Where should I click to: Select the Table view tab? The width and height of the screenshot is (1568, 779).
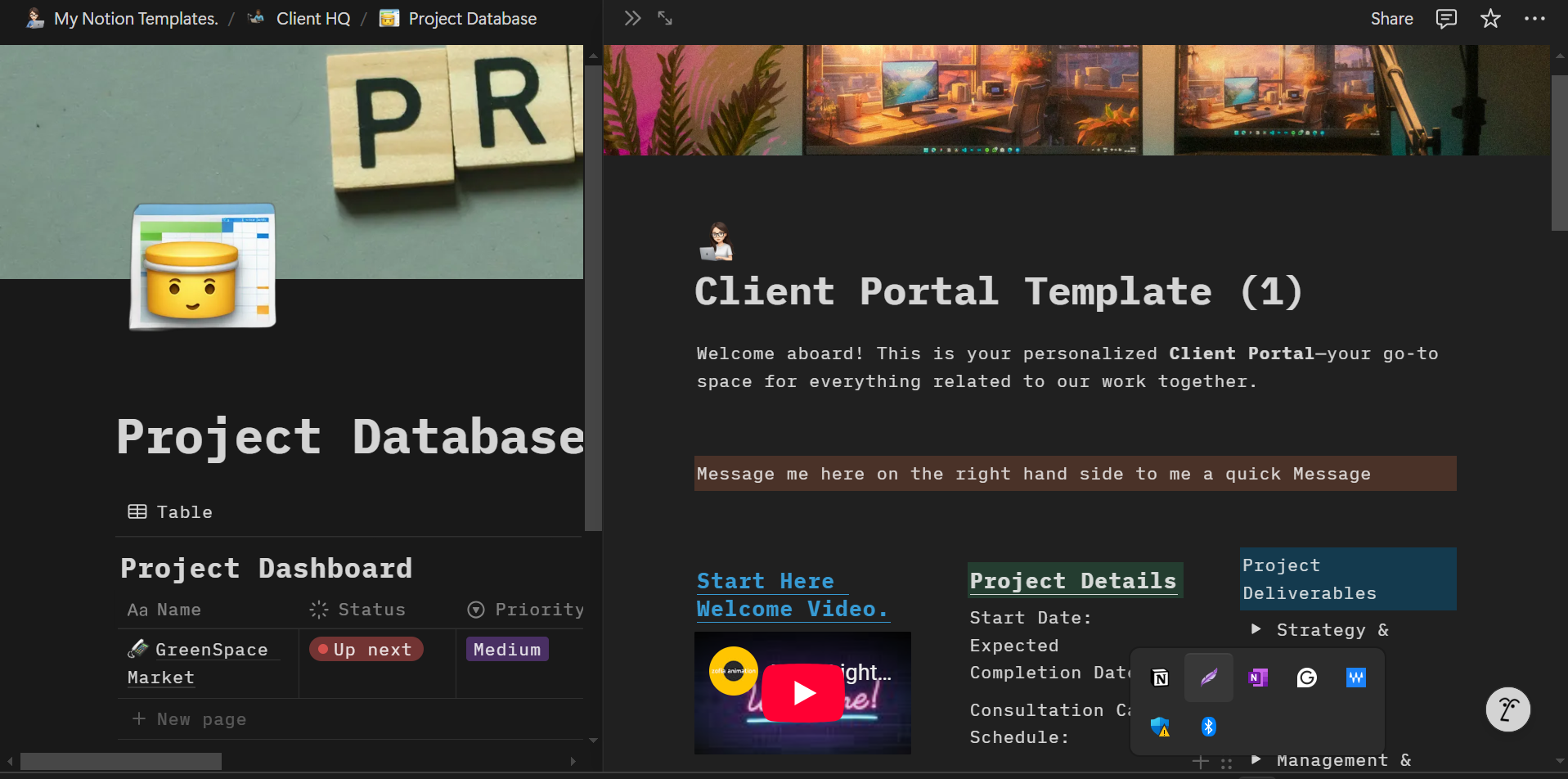pyautogui.click(x=170, y=512)
